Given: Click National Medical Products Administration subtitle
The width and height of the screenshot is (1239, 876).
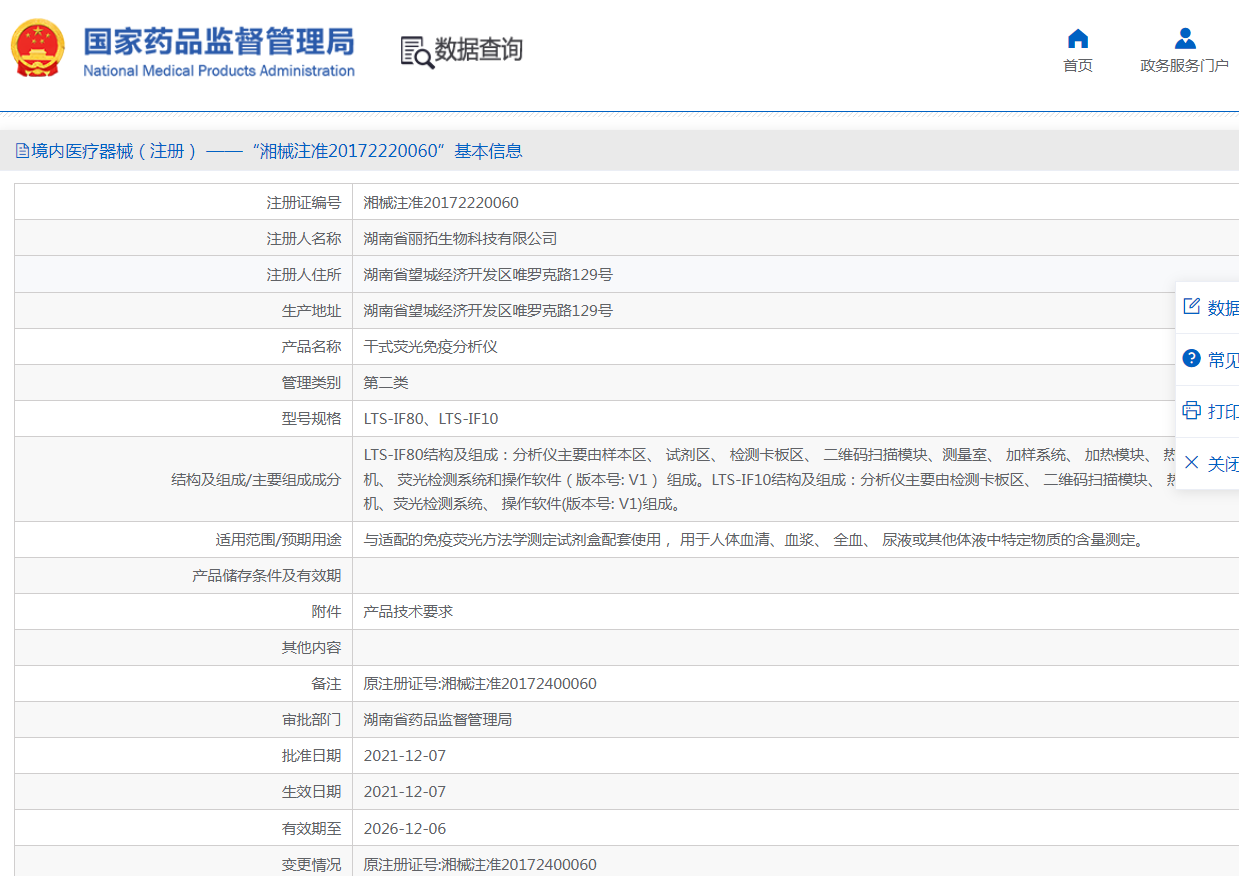Looking at the screenshot, I should click(219, 71).
